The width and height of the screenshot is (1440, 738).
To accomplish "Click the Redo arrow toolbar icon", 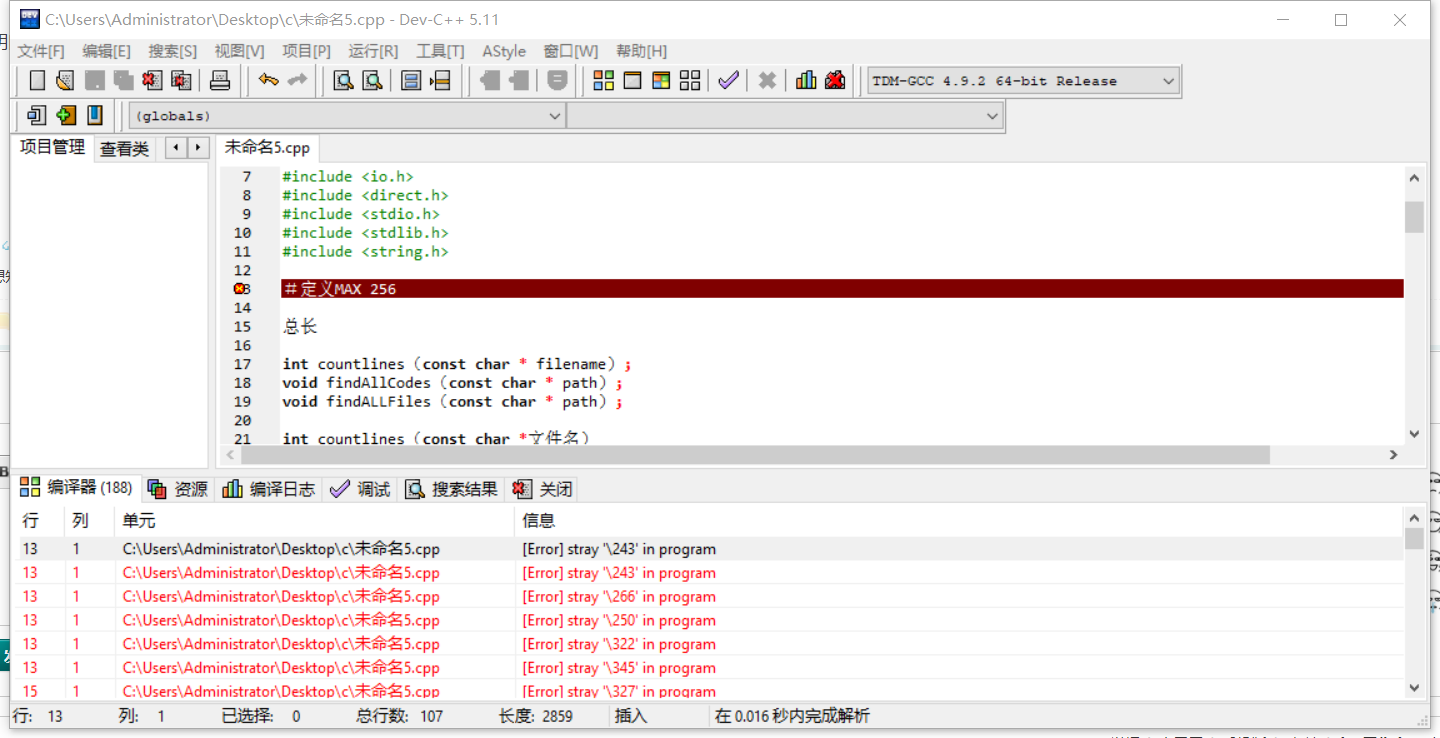I will click(x=297, y=81).
